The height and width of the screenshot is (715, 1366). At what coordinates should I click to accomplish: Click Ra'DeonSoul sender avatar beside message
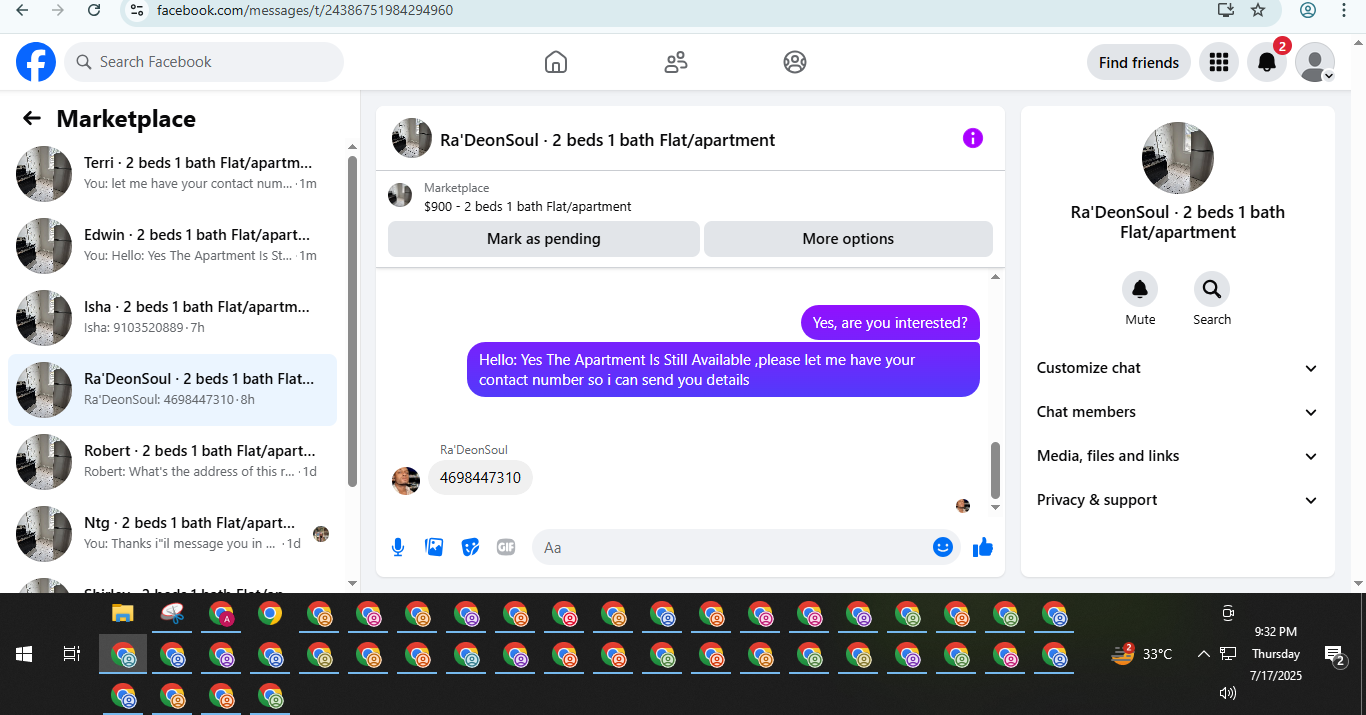[x=406, y=481]
